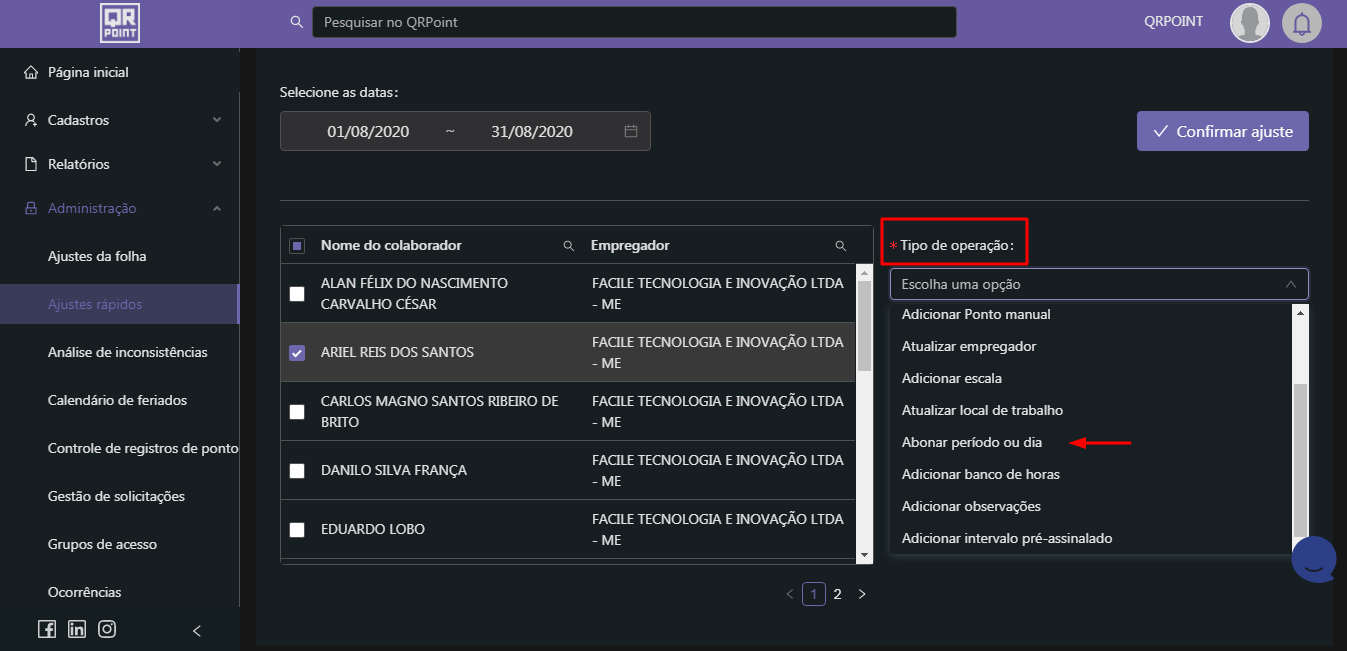Go to page 2 of collaborators
The image size is (1347, 651).
coord(838,594)
